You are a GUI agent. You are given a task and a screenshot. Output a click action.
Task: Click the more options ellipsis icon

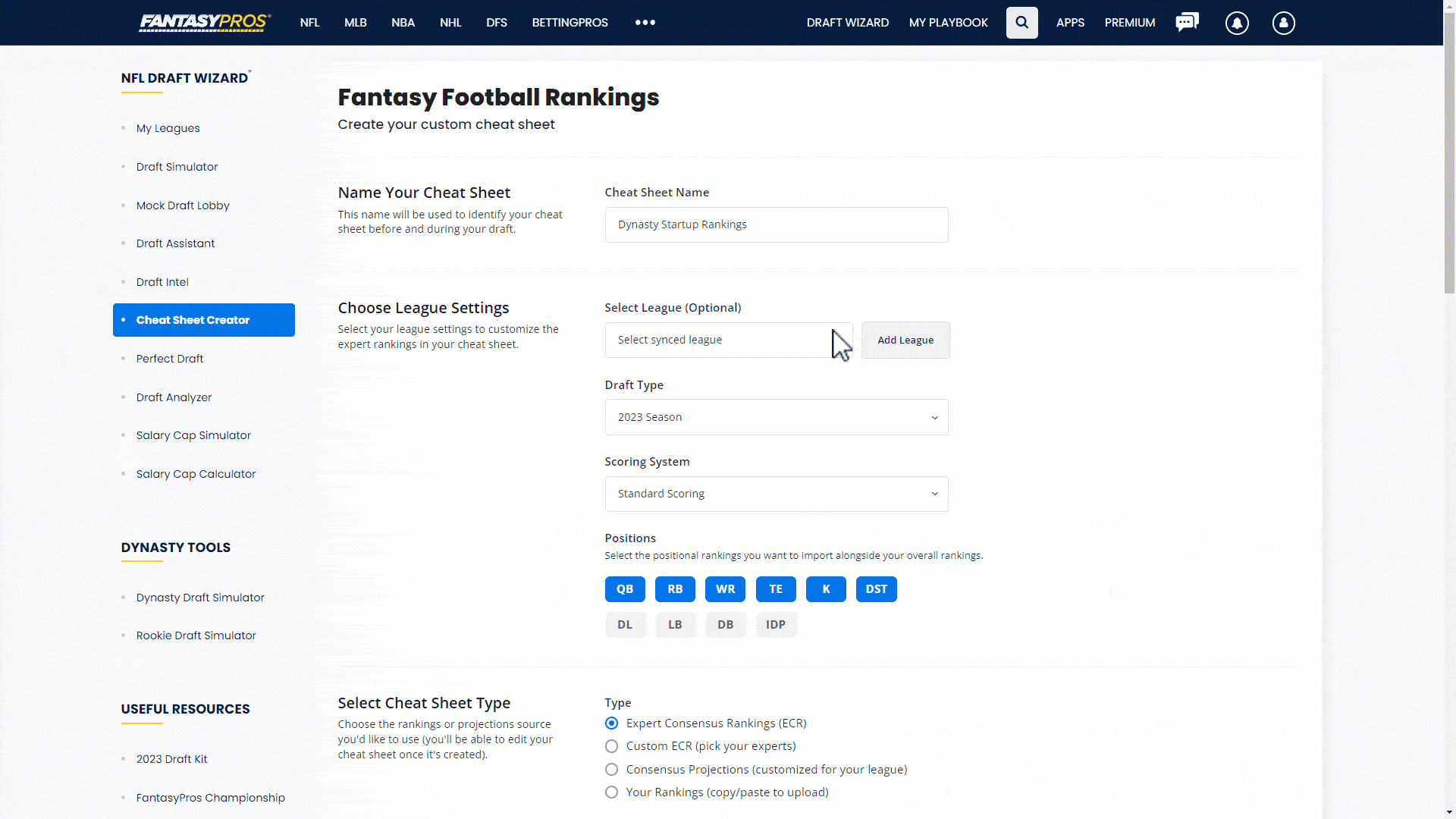pos(644,22)
